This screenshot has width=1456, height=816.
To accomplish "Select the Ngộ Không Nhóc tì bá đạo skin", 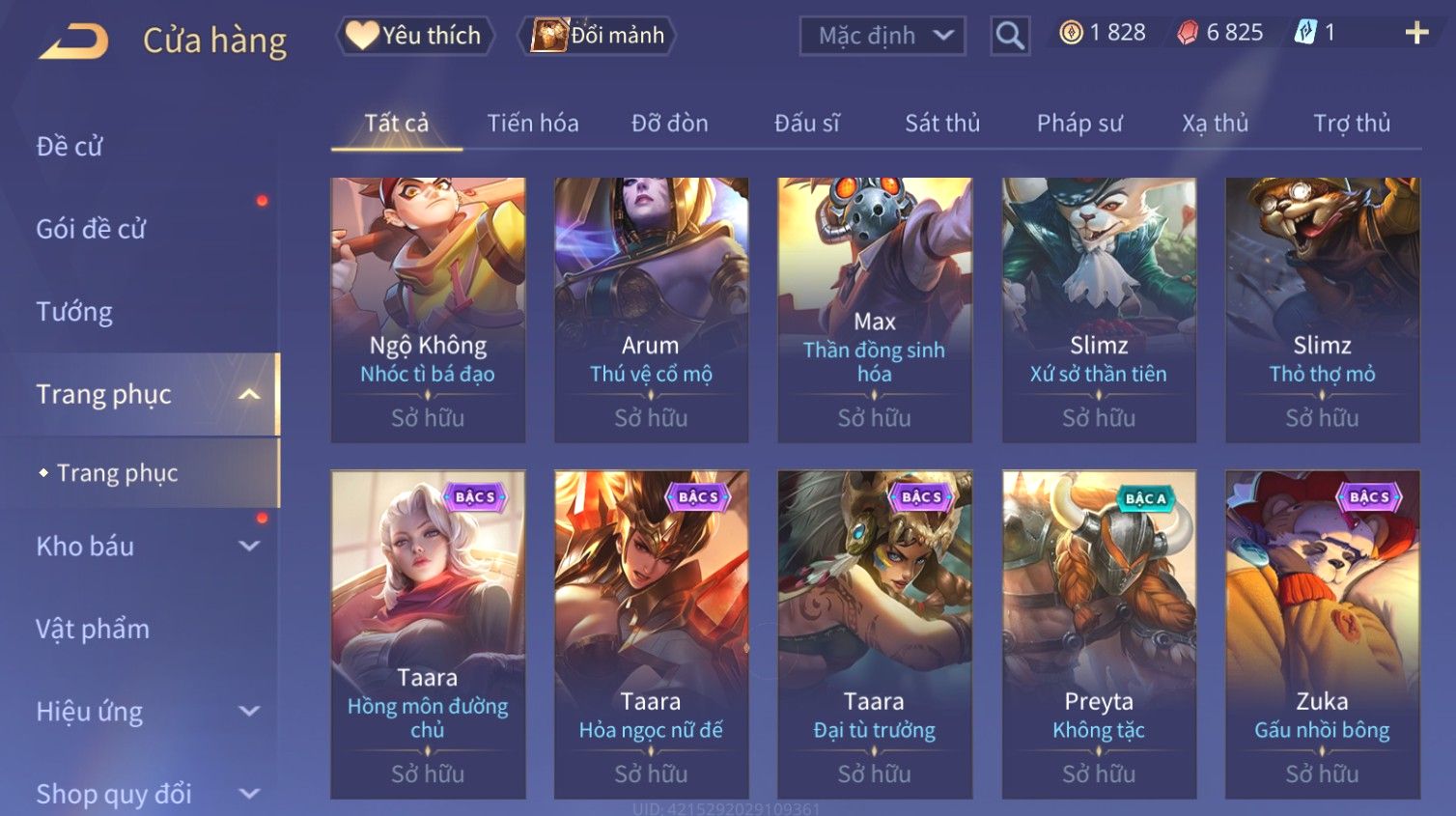I will click(428, 310).
